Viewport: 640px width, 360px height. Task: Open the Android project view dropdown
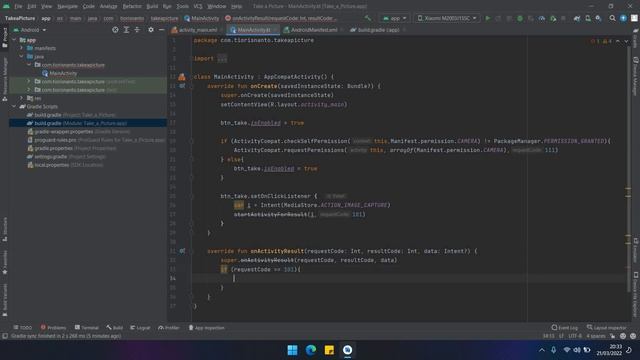click(30, 30)
